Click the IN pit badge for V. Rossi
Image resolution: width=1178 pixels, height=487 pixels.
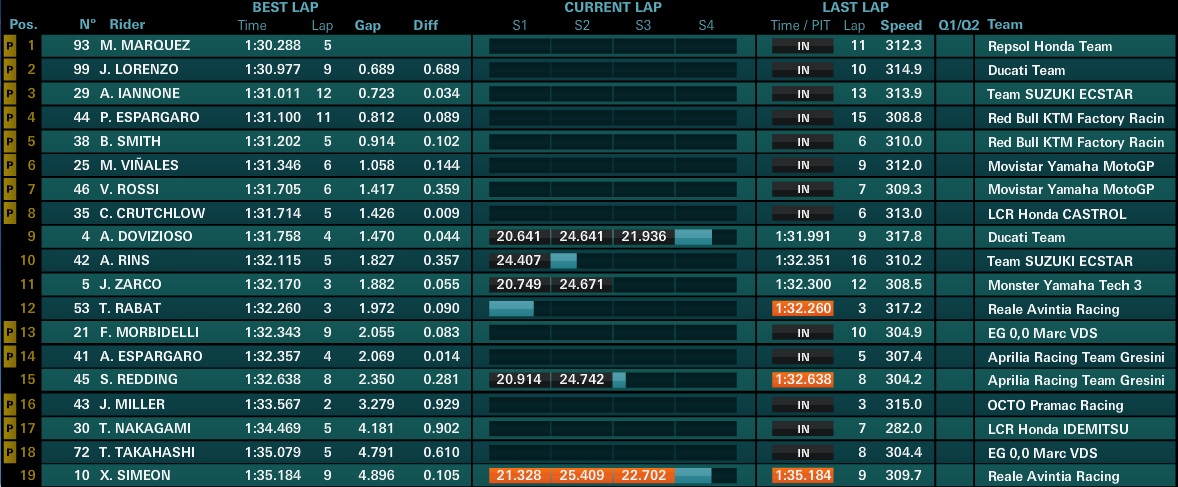point(803,189)
